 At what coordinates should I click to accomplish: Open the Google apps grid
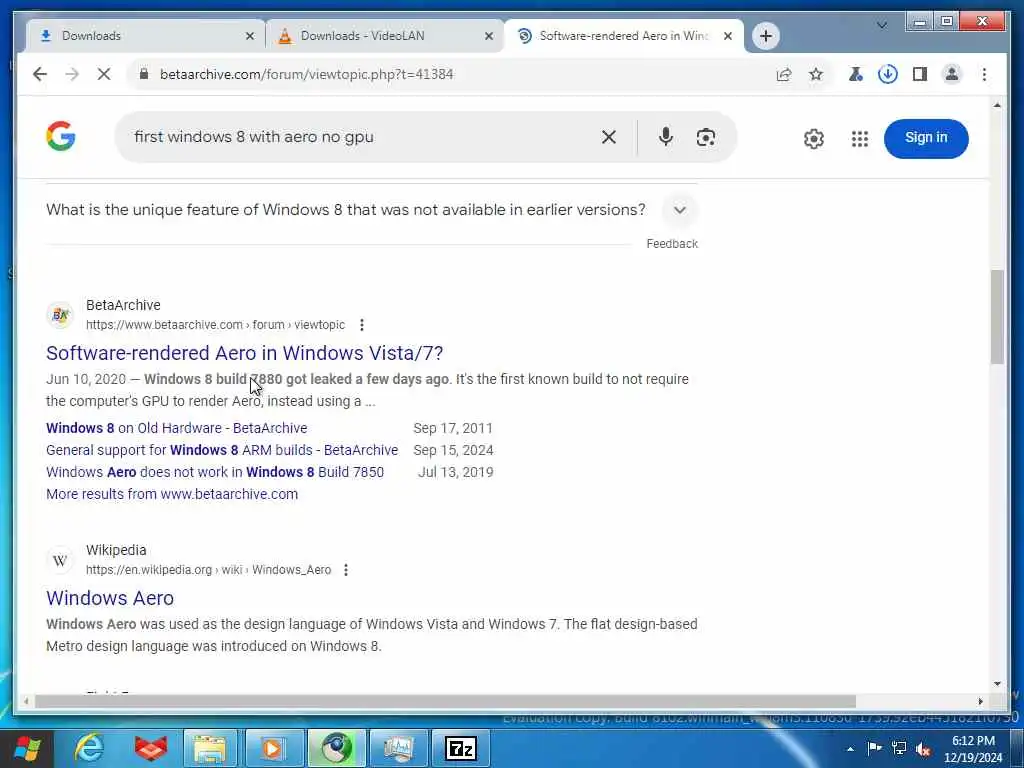coord(859,138)
